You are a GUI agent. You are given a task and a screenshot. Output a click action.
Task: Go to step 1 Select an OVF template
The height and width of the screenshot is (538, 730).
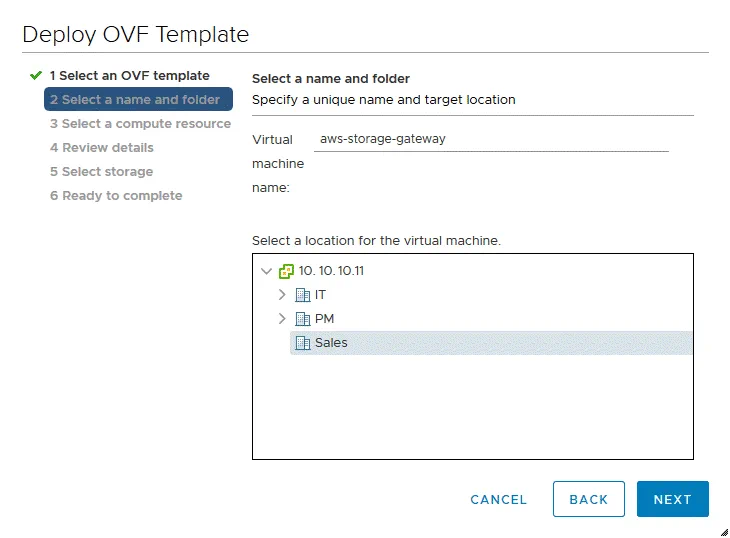click(x=129, y=76)
